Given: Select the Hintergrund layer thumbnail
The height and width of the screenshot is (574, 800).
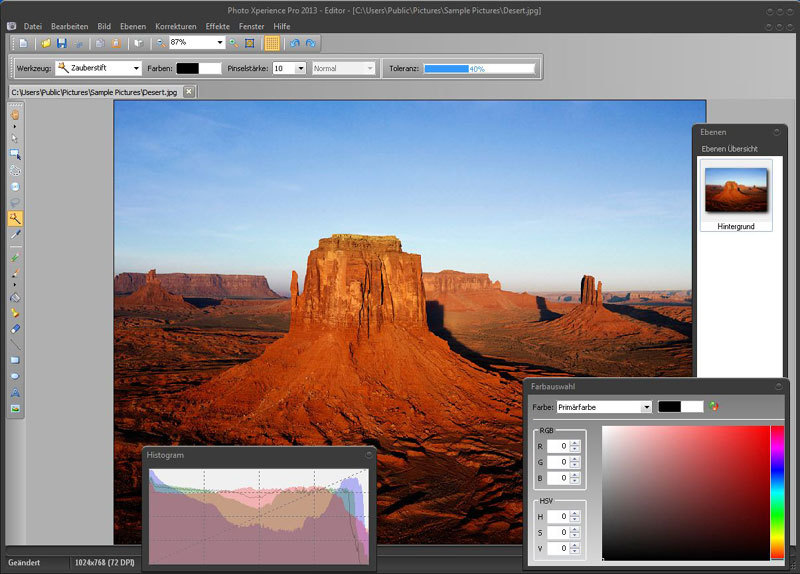Looking at the screenshot, I should tap(736, 195).
